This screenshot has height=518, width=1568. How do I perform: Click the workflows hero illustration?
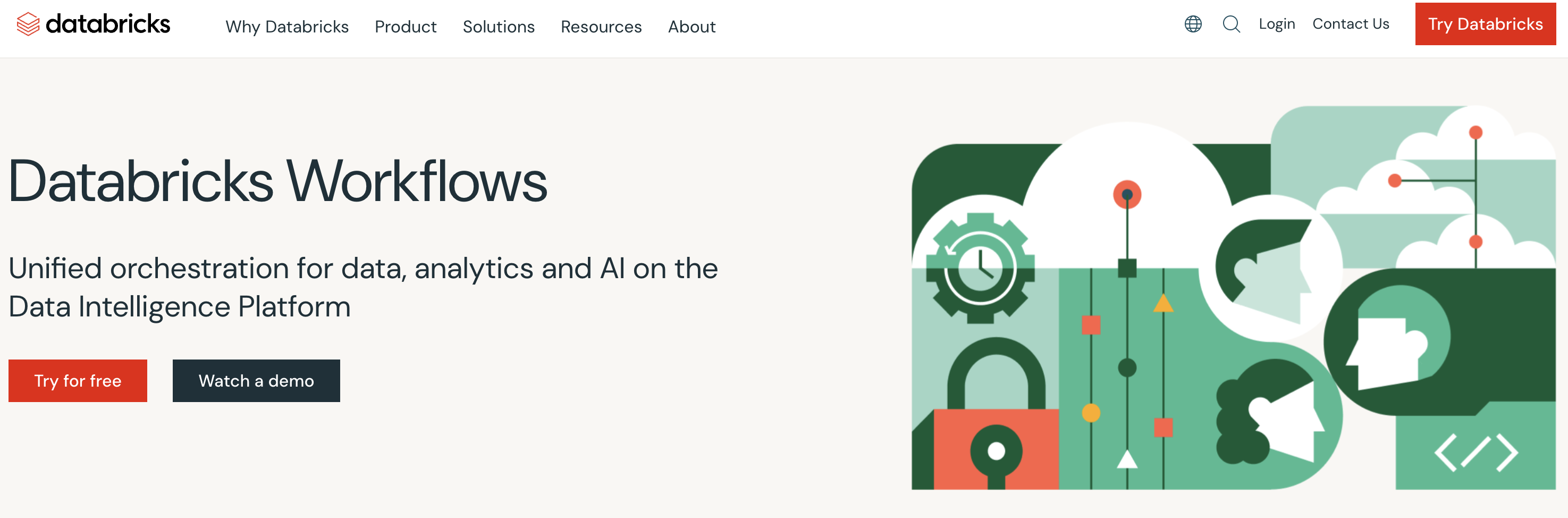[x=1233, y=298]
